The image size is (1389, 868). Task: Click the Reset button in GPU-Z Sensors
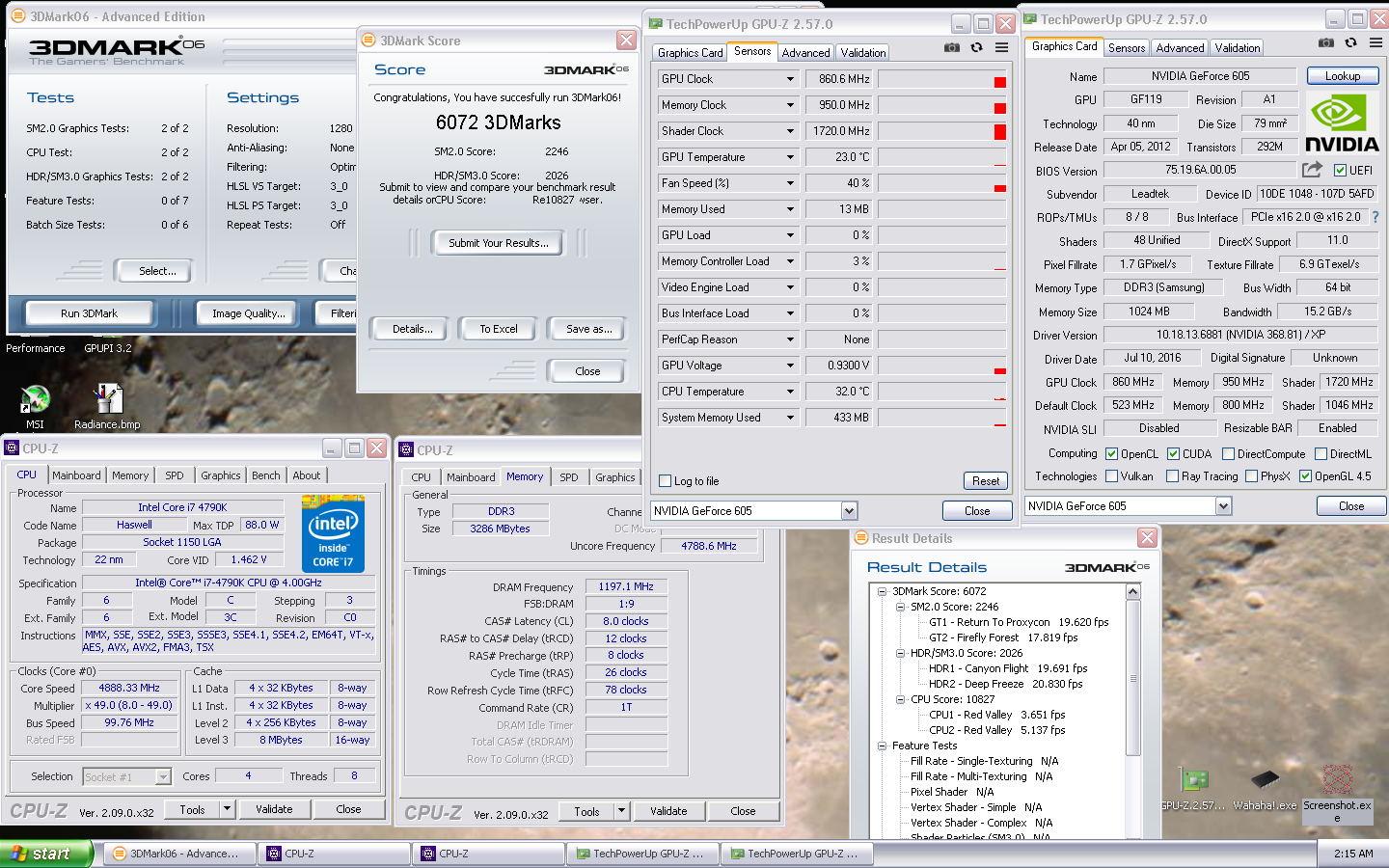coord(985,480)
